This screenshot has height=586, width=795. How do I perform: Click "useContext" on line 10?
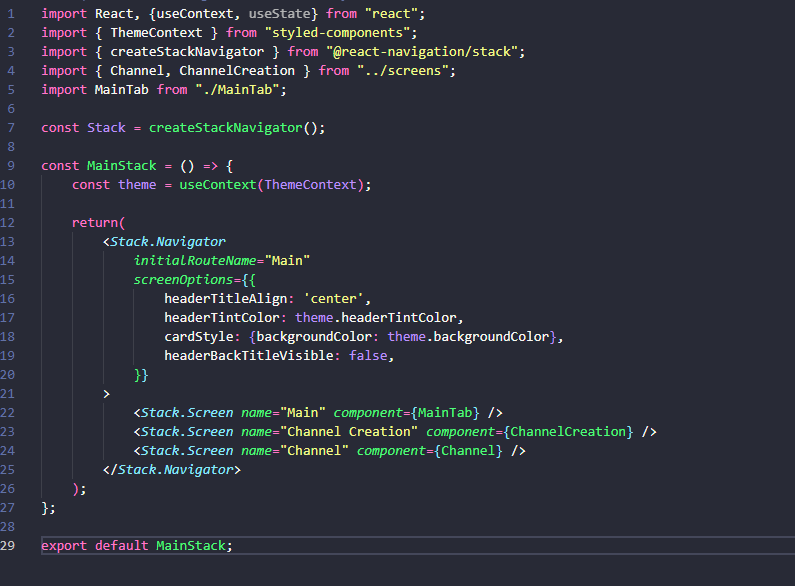(x=218, y=185)
